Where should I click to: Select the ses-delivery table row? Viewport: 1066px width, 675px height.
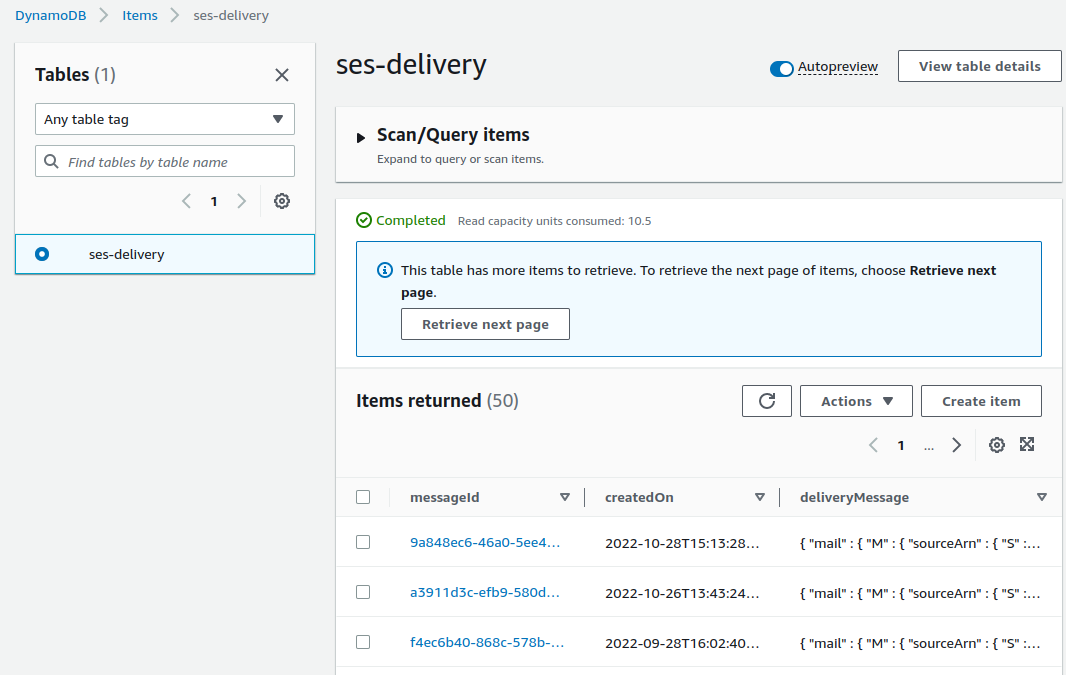pyautogui.click(x=165, y=254)
